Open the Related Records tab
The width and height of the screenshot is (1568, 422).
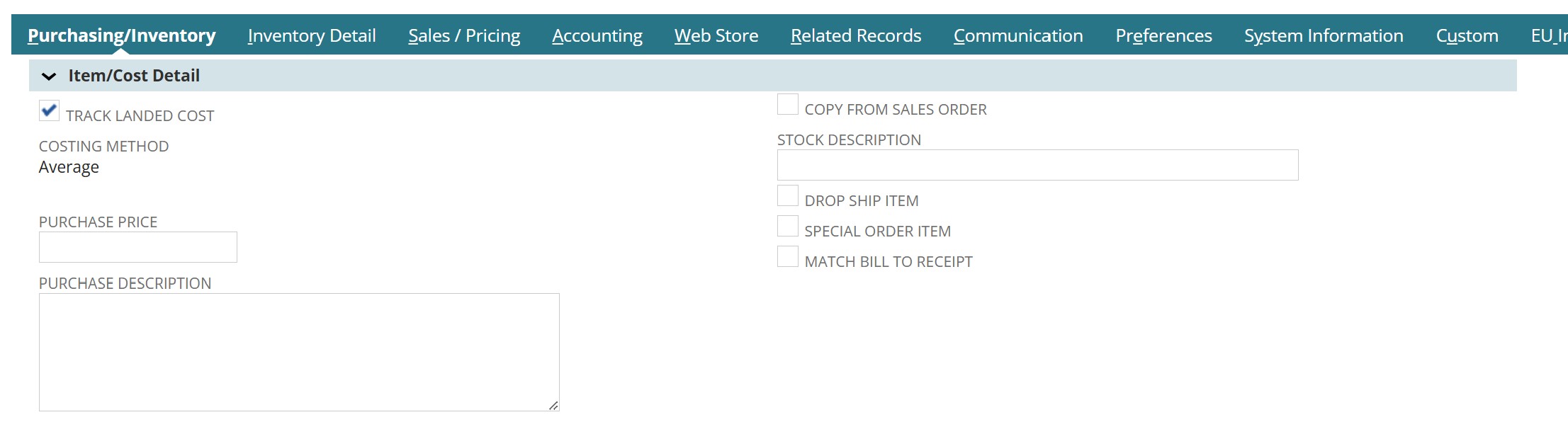click(856, 35)
